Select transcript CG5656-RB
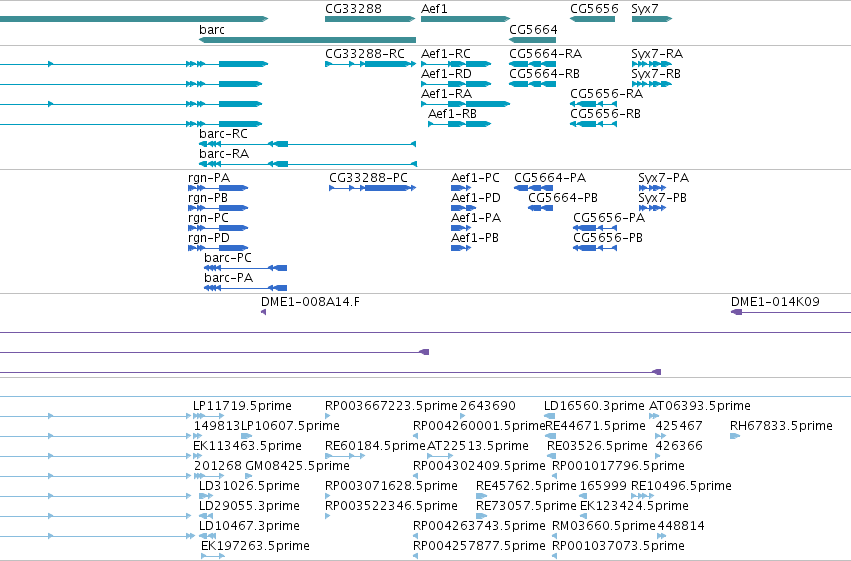Screen dimensions: 851x561 click(594, 124)
